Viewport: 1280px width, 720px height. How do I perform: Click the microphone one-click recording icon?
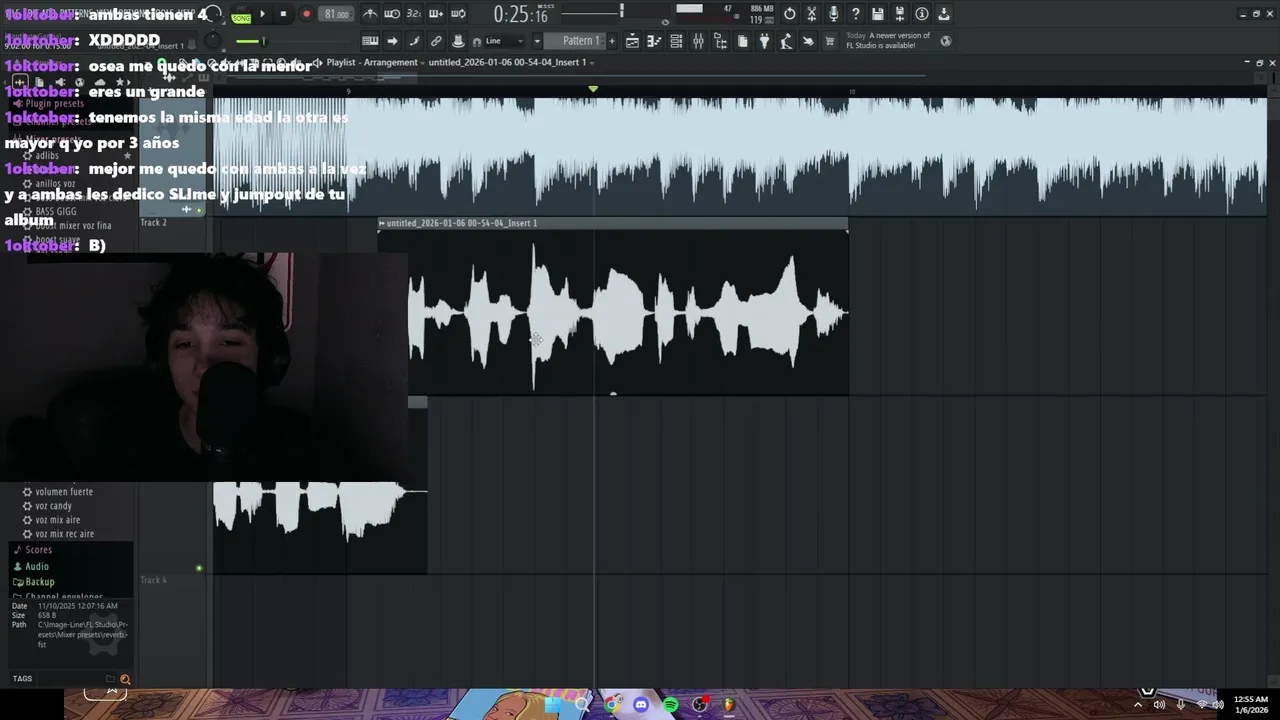tap(834, 14)
